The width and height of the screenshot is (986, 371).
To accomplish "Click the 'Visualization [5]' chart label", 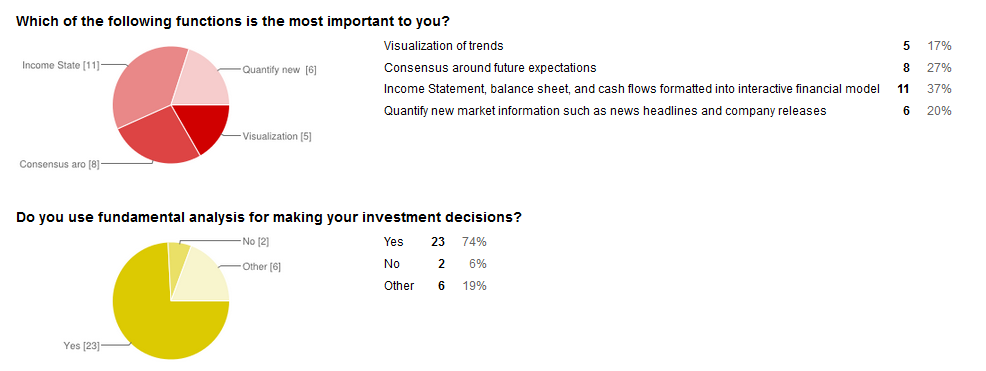I will click(x=277, y=136).
